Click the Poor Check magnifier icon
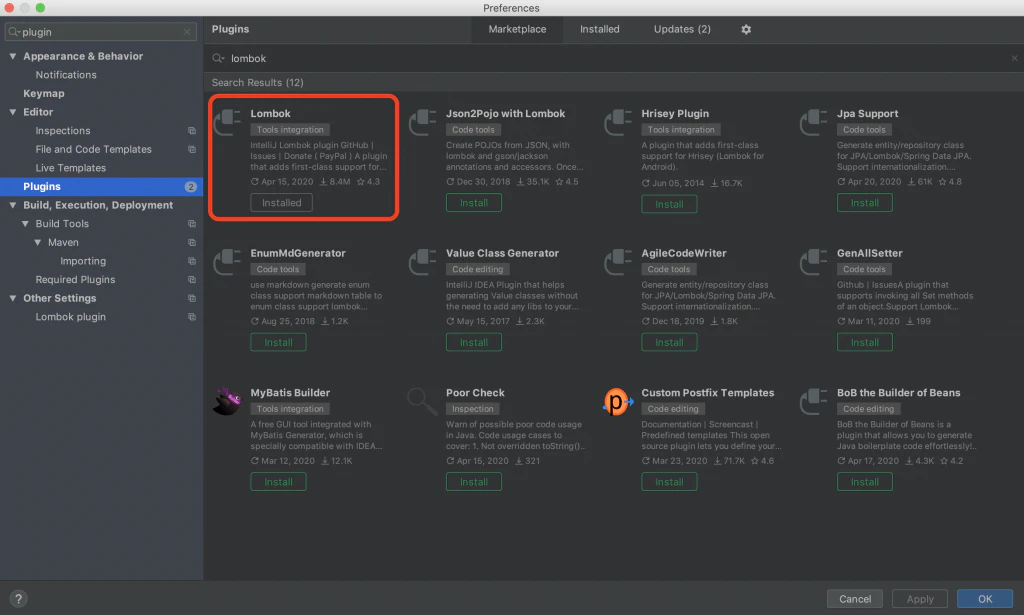This screenshot has width=1024, height=615. click(423, 402)
